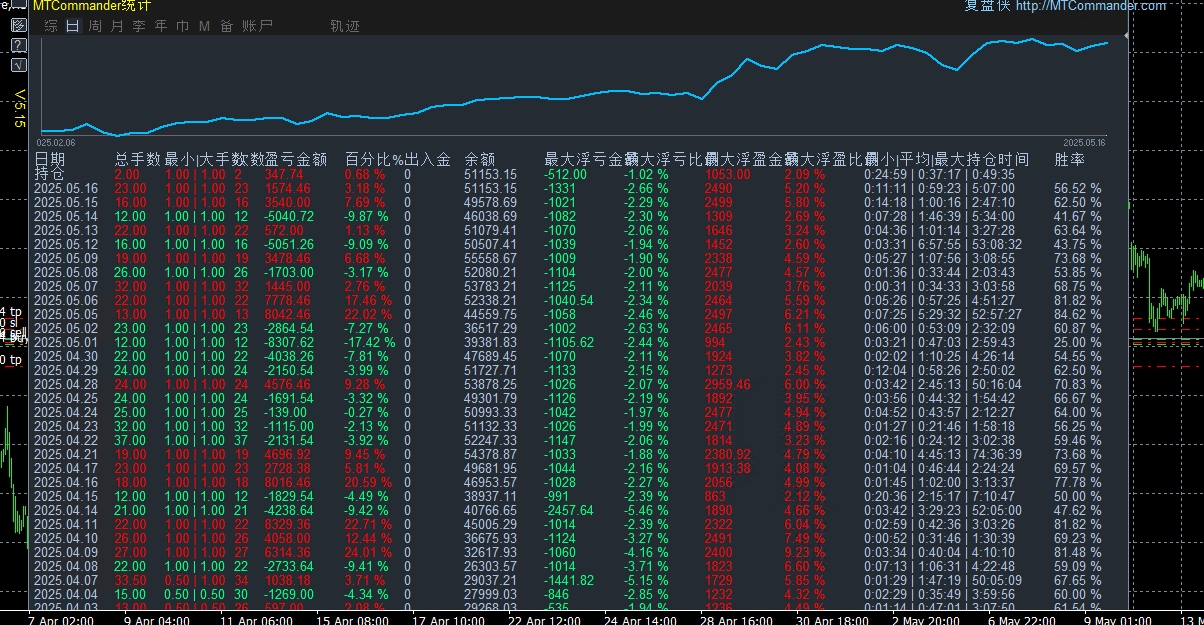Switch to the 综 summary tab
This screenshot has width=1204, height=625.
click(50, 26)
